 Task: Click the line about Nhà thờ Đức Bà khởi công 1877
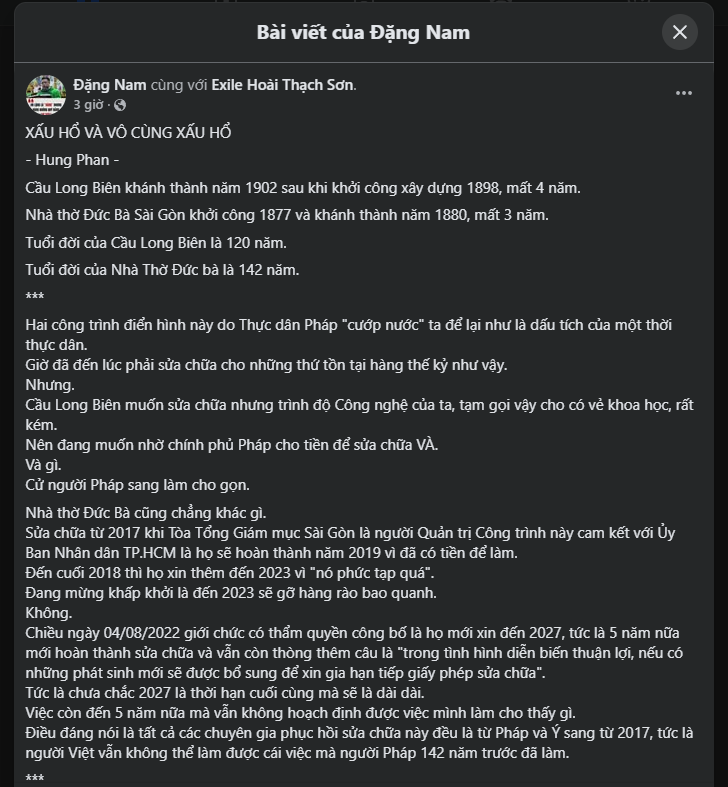click(287, 215)
